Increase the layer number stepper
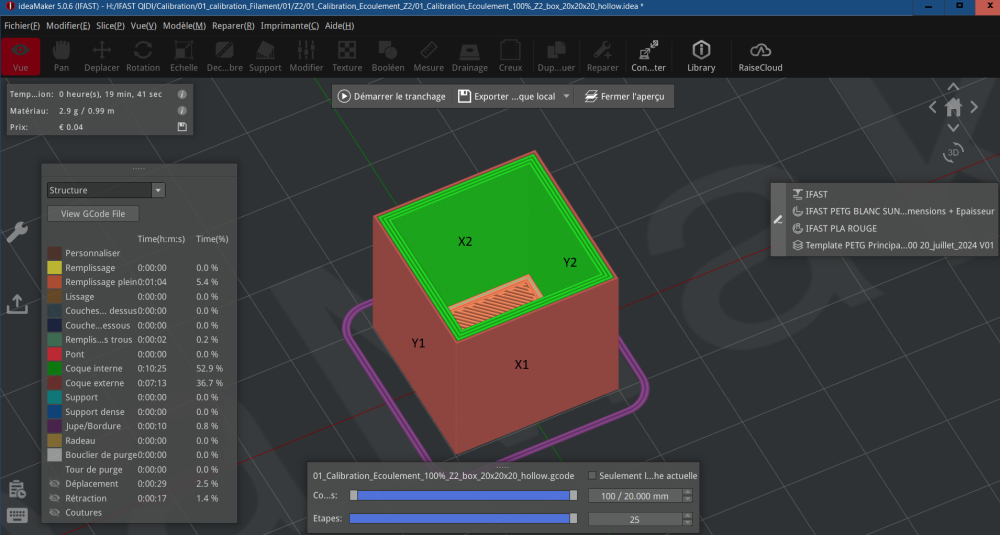Screen dimensions: 1000x535 (687, 492)
